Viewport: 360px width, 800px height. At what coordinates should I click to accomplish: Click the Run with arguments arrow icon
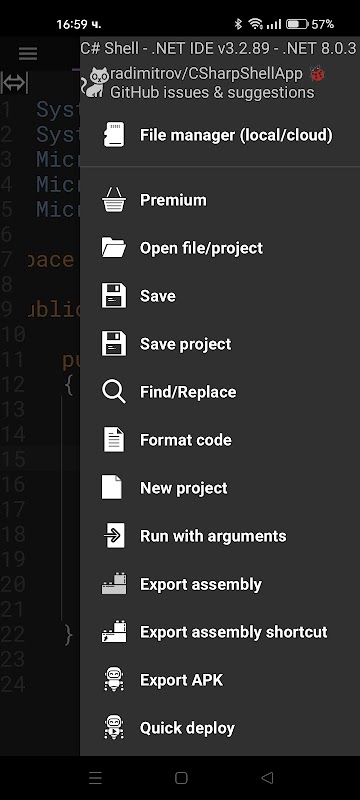(114, 536)
